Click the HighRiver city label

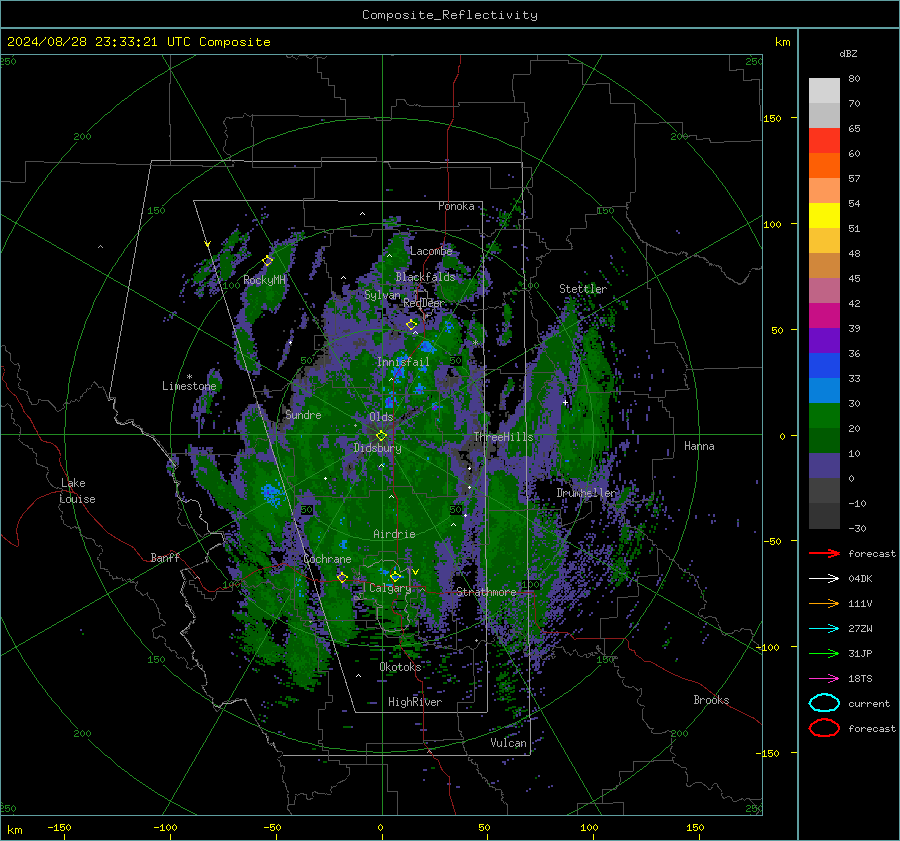point(415,702)
